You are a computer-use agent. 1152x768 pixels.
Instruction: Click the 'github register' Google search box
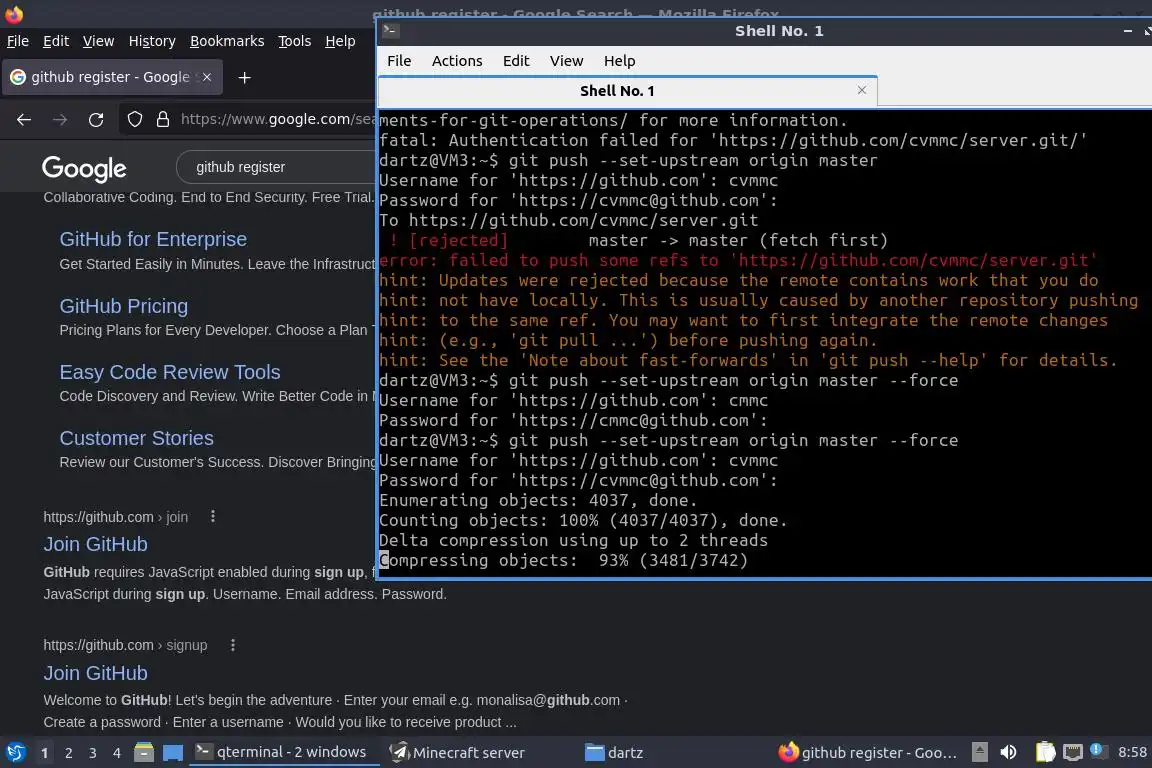click(x=278, y=168)
